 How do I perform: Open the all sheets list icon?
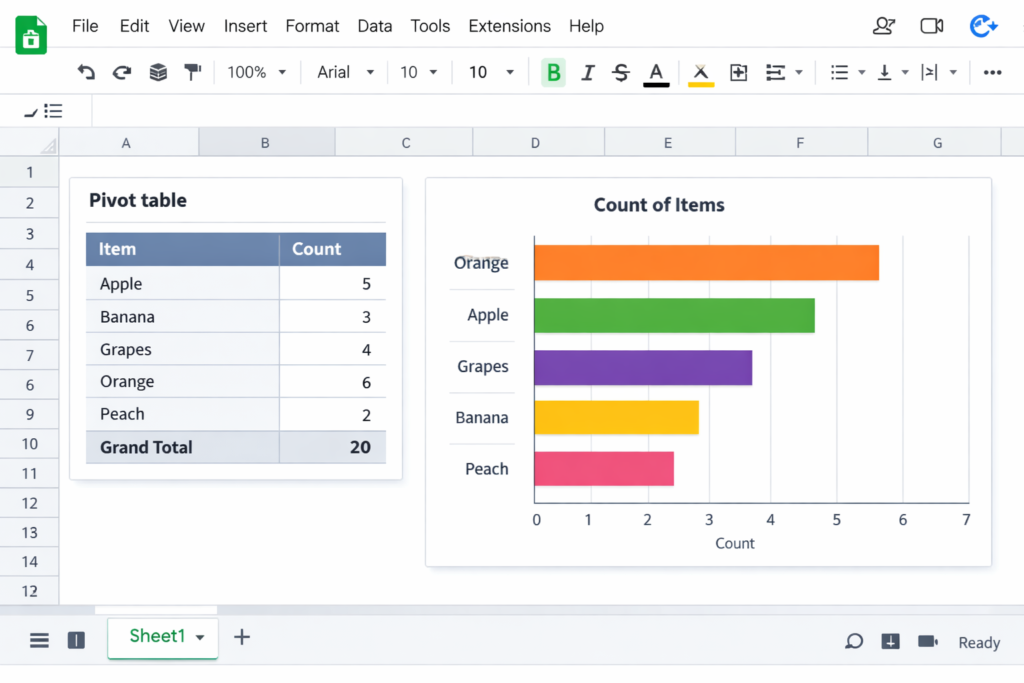(x=39, y=641)
